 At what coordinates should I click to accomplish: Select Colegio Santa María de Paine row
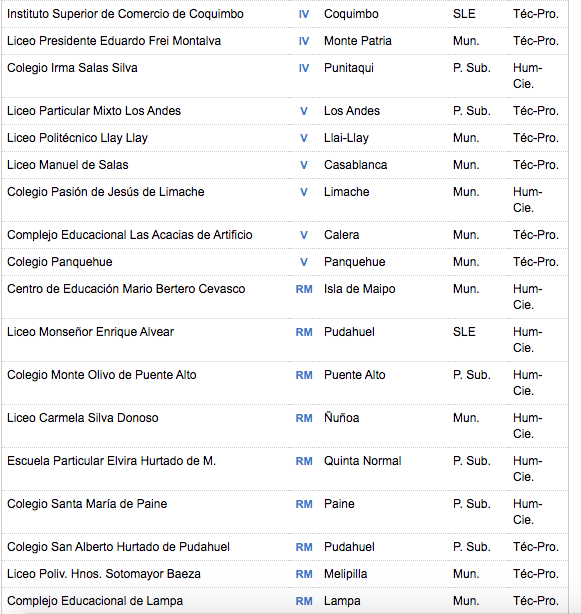tap(285, 512)
